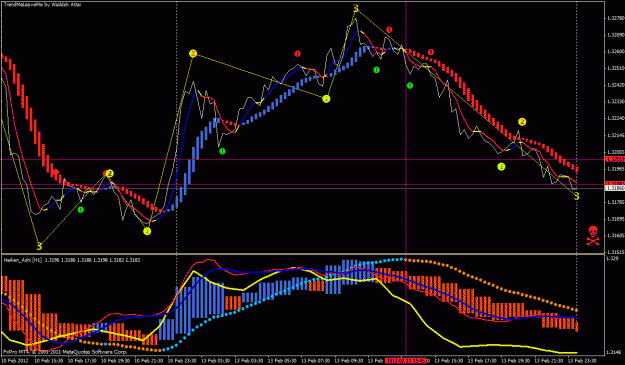Select the yellow 3 marker at the lowest trough on the left
The width and height of the screenshot is (625, 365).
39,246
